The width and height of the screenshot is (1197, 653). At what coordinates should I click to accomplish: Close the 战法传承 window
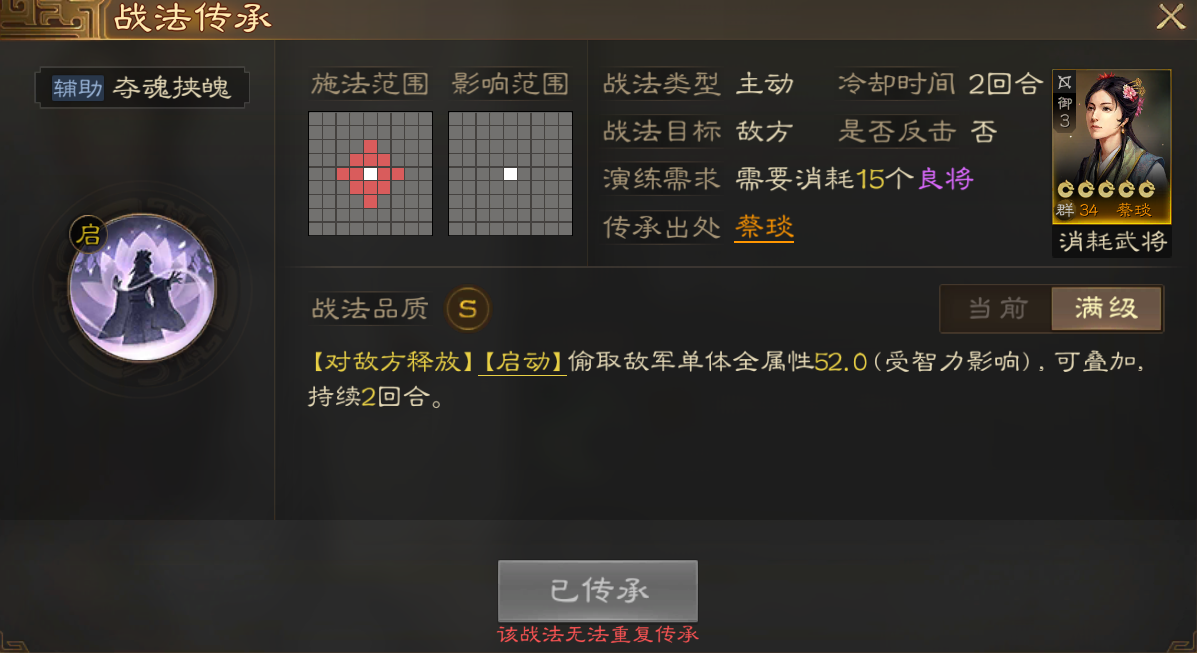coord(1170,17)
